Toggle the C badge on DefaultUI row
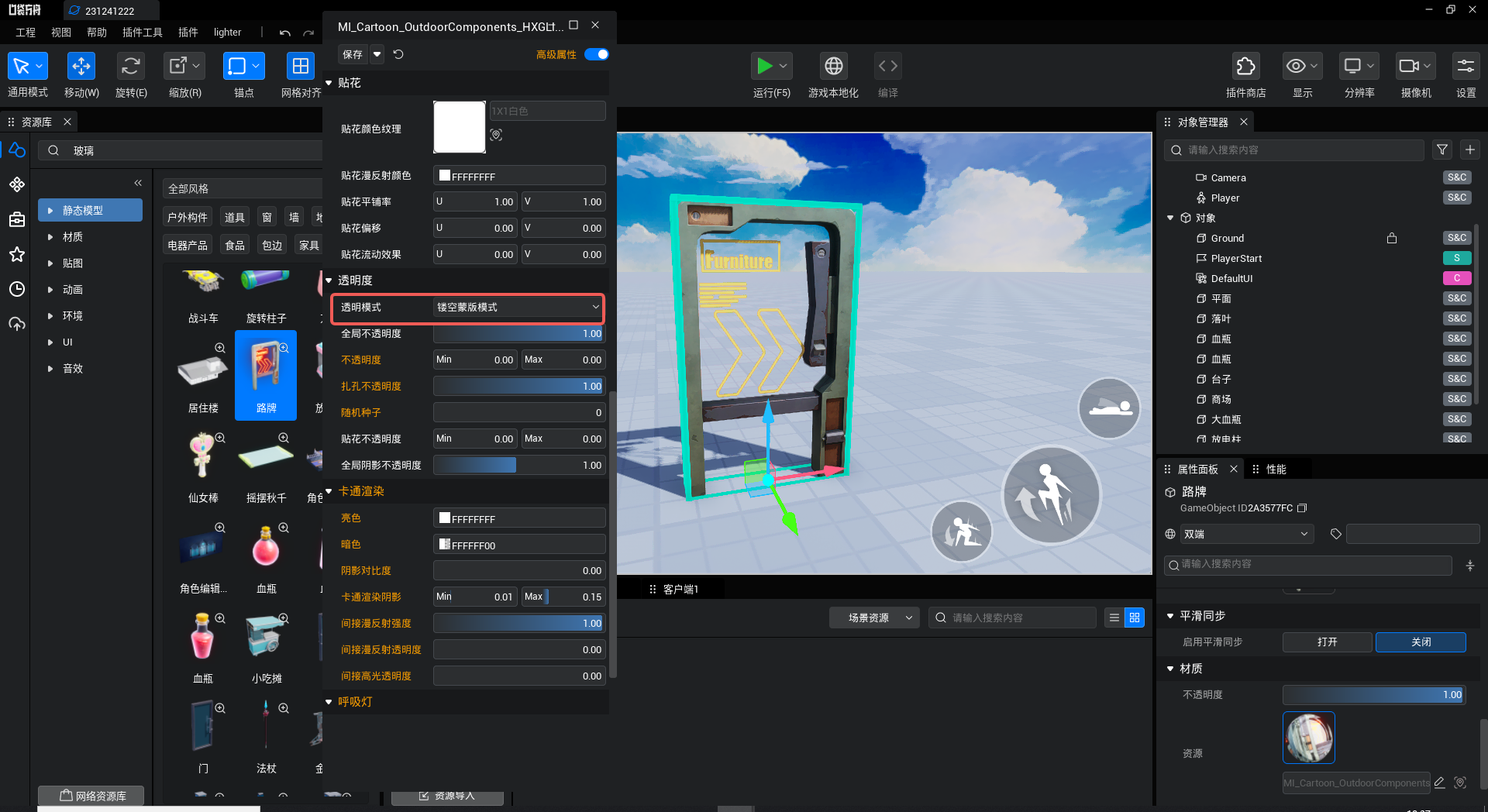The width and height of the screenshot is (1488, 812). 1457,278
